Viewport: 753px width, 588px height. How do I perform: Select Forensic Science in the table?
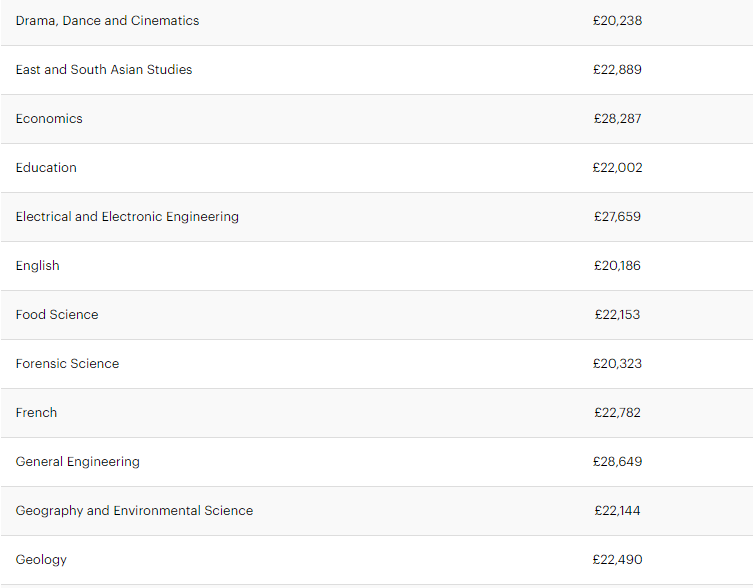(67, 364)
